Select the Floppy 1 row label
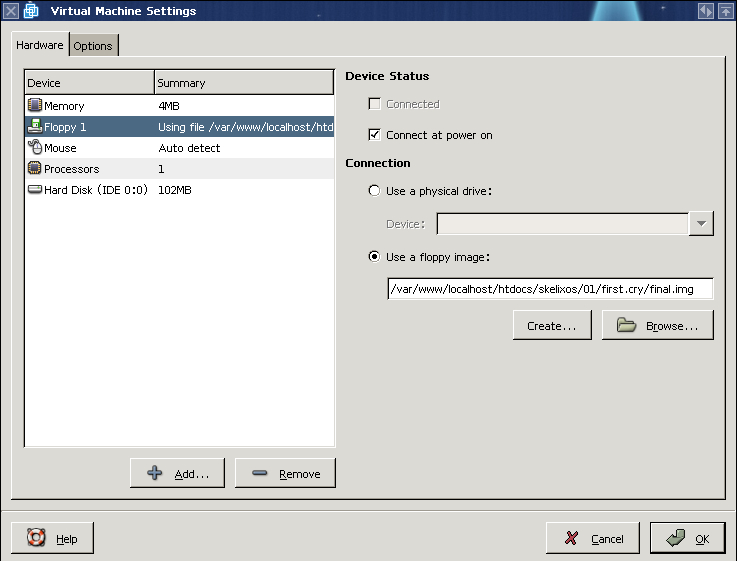737x561 pixels. (x=65, y=127)
